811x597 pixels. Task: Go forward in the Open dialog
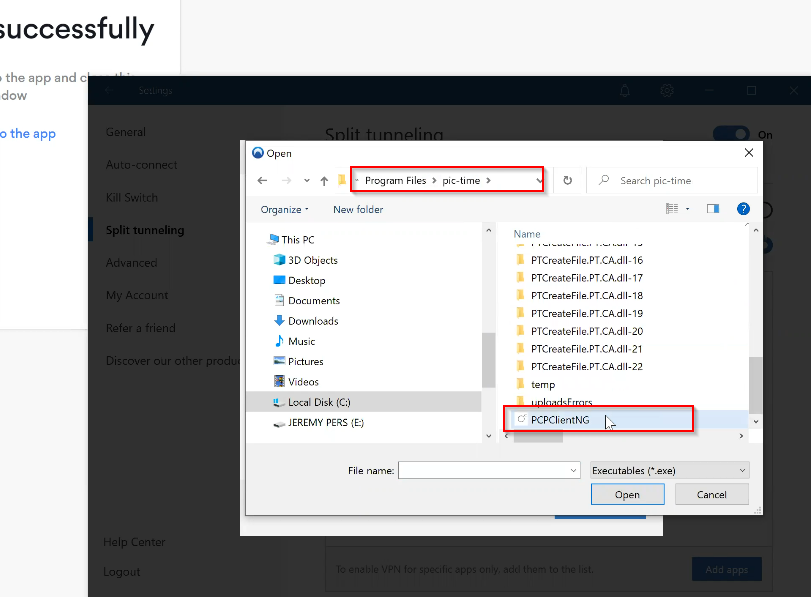(x=286, y=181)
